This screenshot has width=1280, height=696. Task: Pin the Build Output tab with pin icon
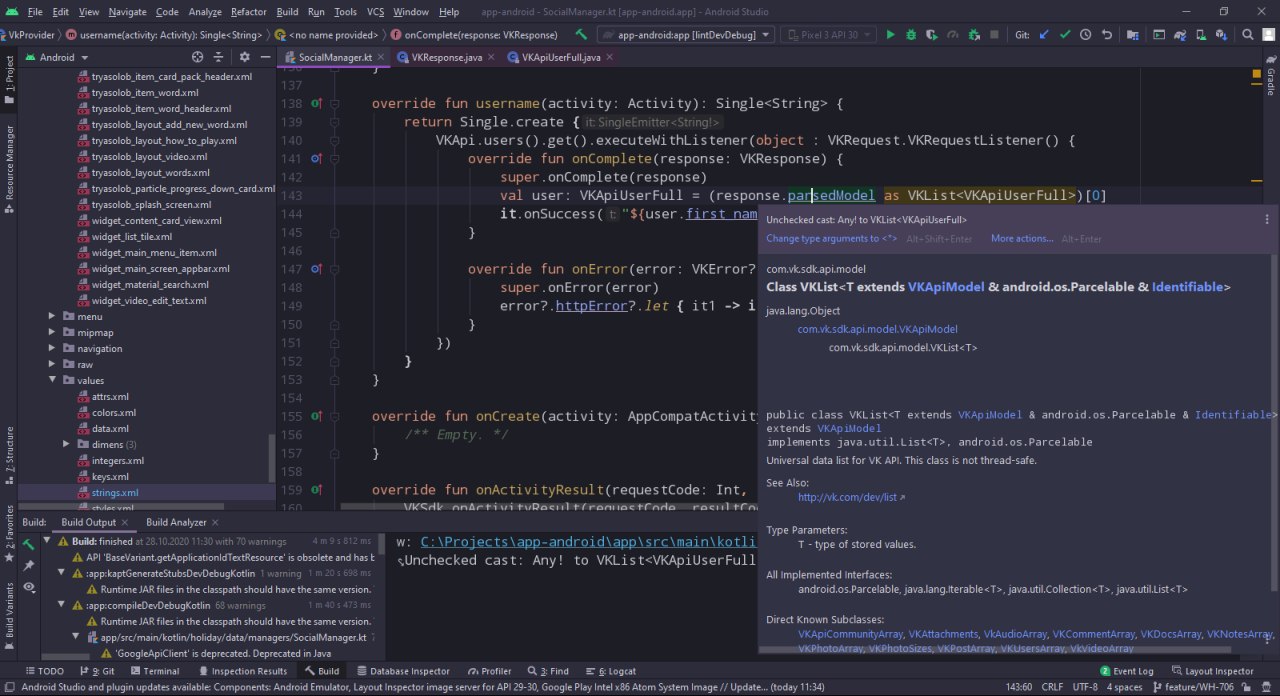pos(29,566)
